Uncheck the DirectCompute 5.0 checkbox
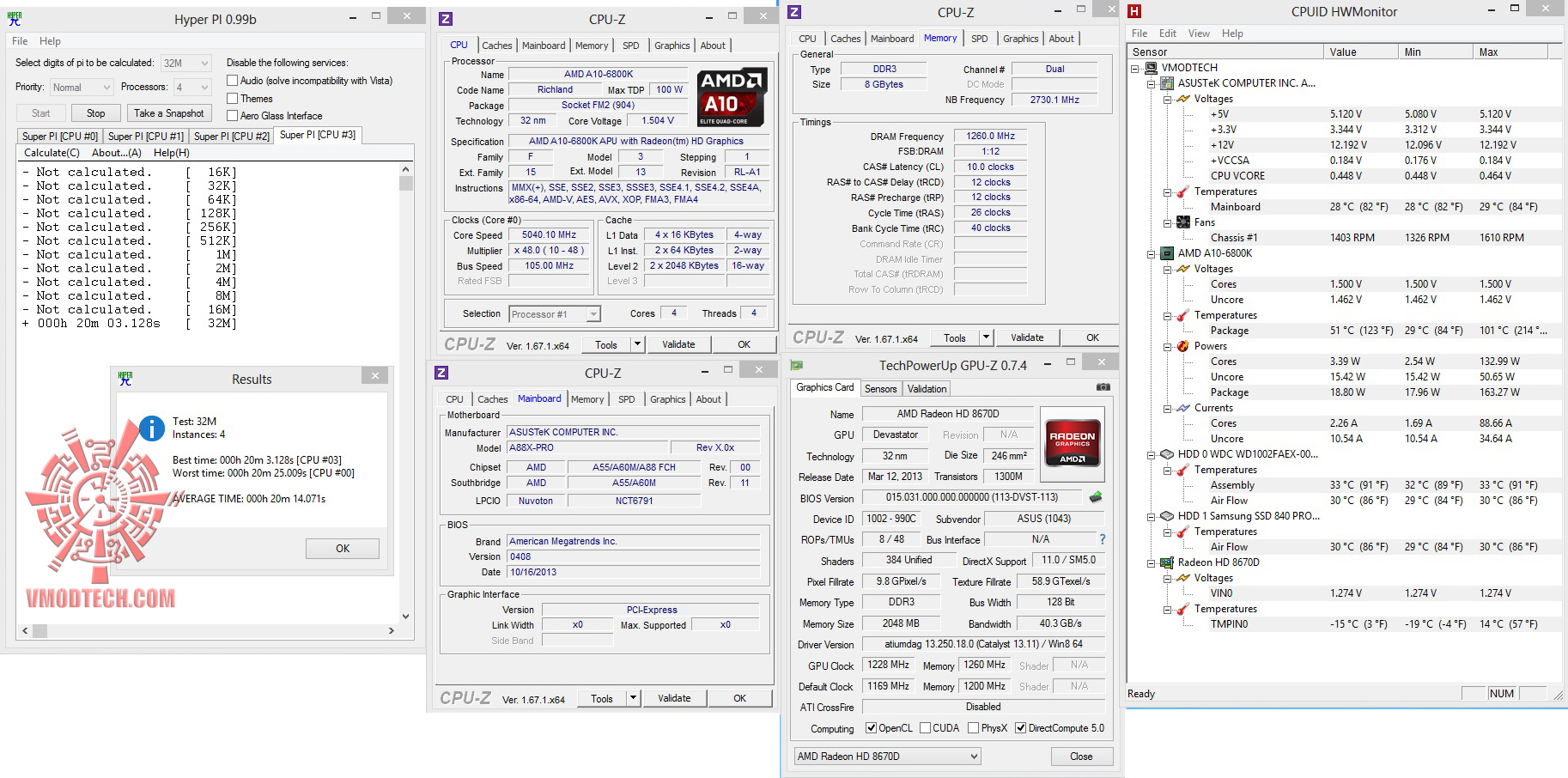 click(1020, 728)
